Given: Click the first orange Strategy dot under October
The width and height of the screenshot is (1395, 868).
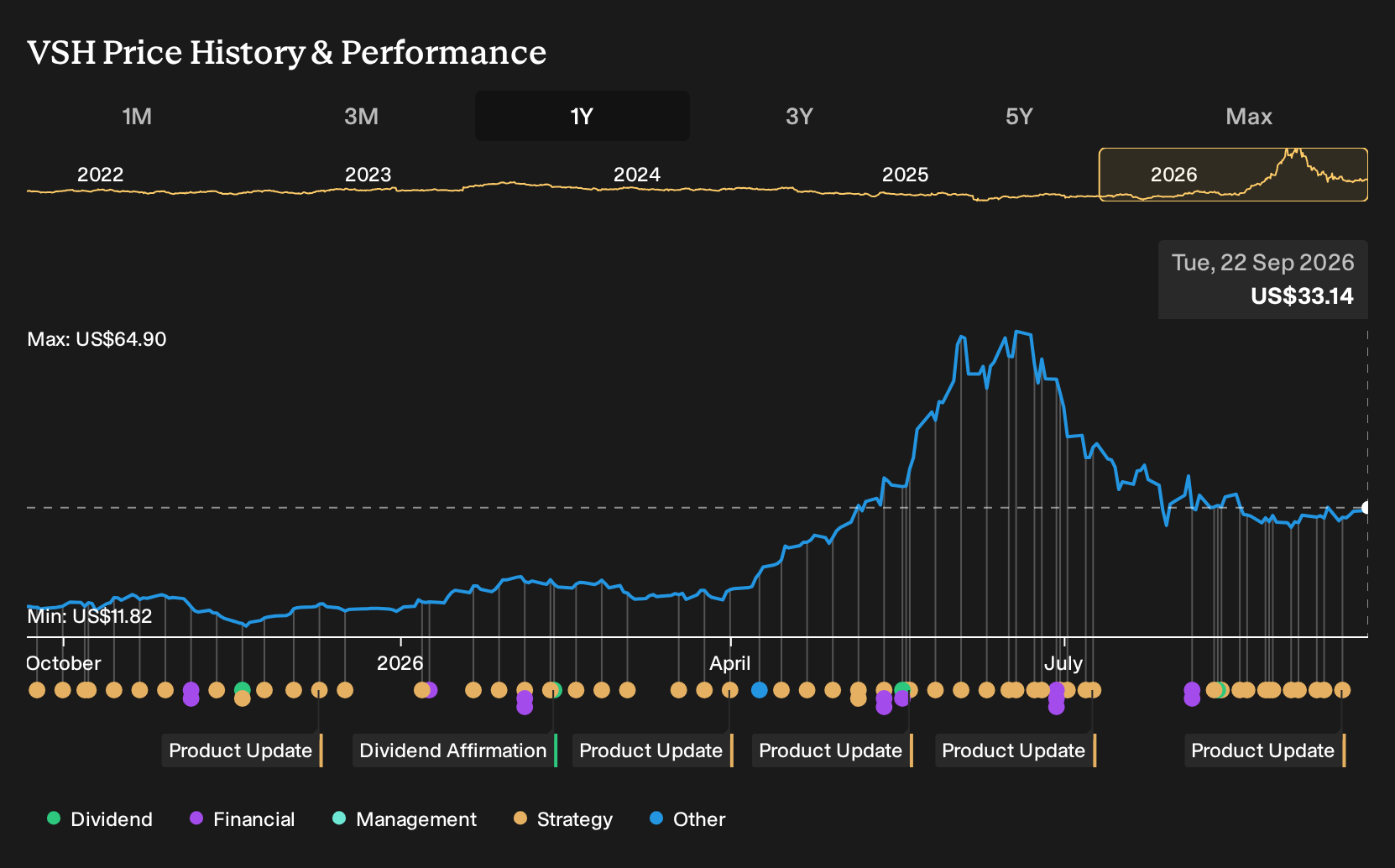Looking at the screenshot, I should (x=37, y=690).
